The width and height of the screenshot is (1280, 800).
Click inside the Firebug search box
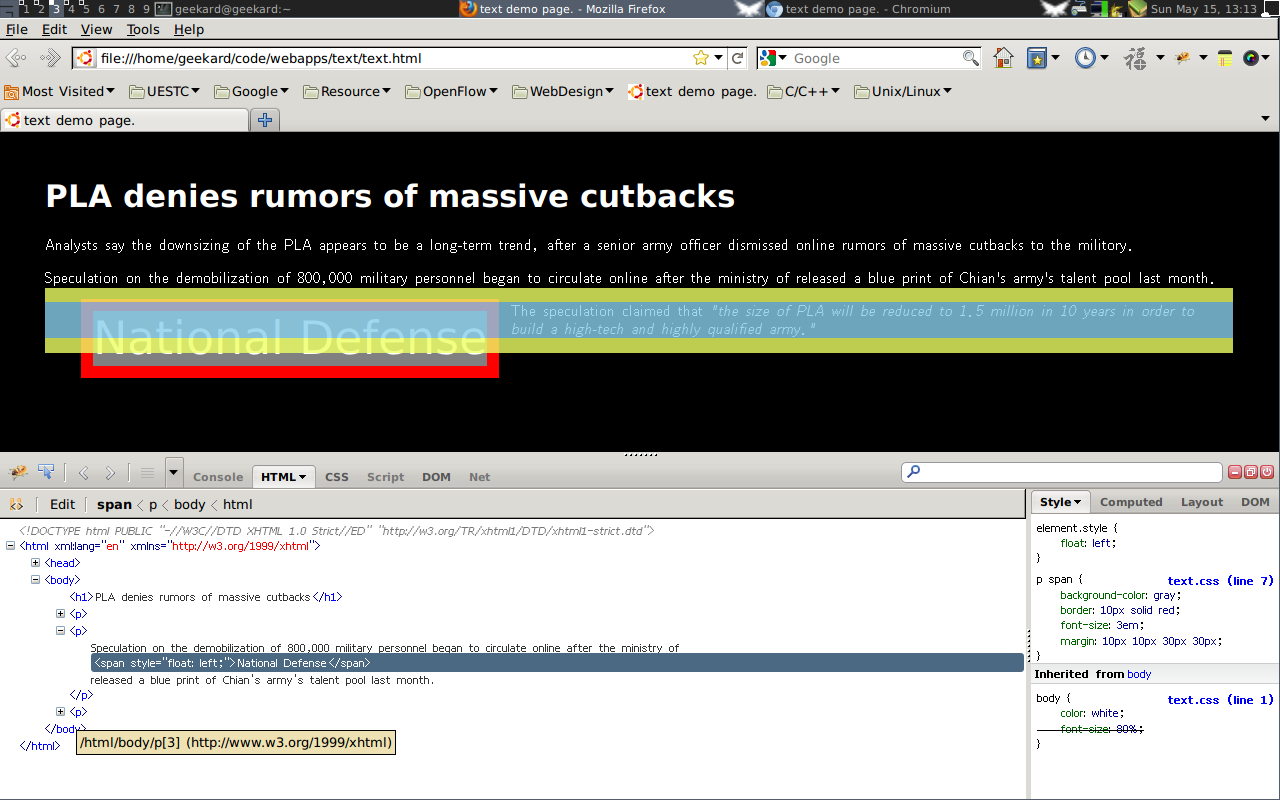[x=1065, y=472]
